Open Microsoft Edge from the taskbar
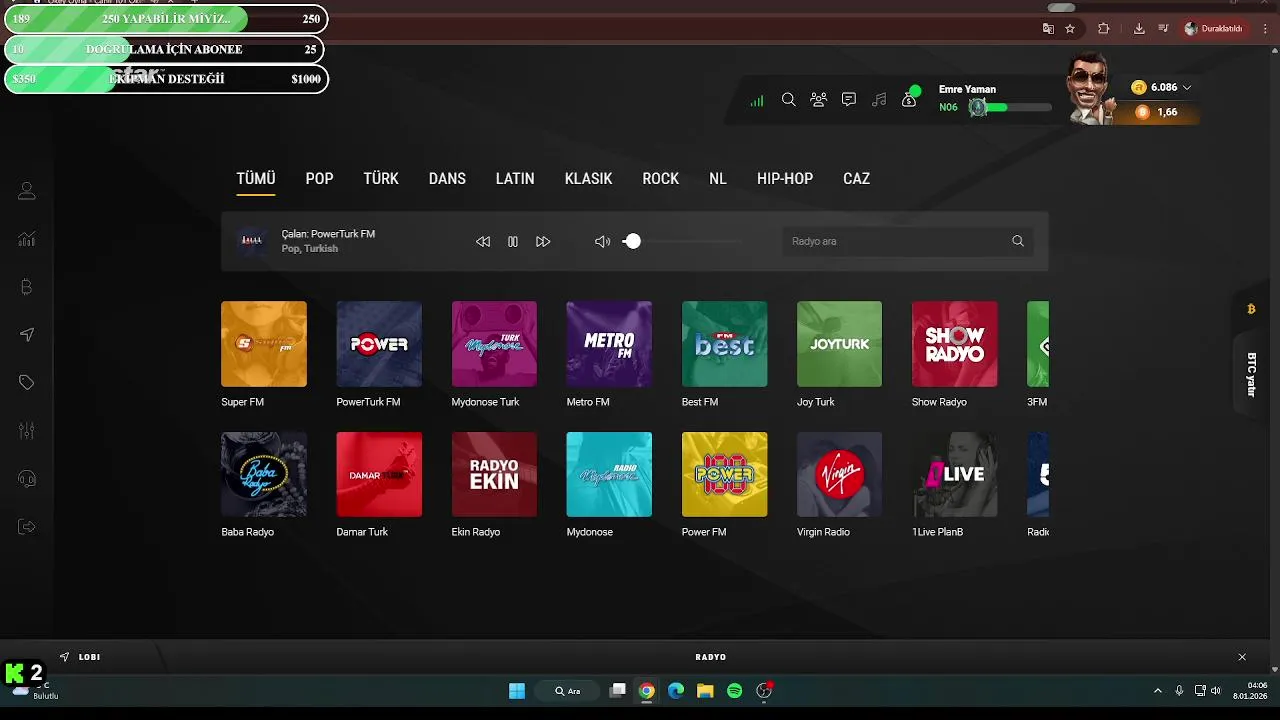 pos(676,691)
